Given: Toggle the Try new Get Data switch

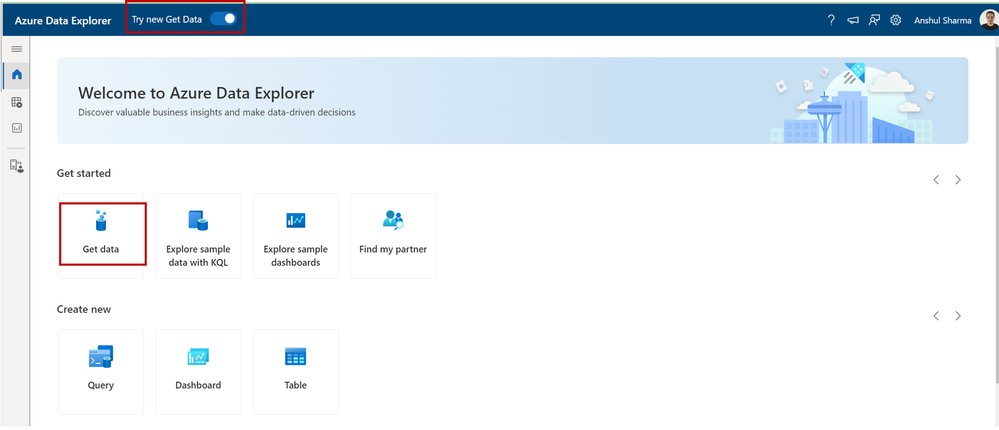Looking at the screenshot, I should pos(223,19).
